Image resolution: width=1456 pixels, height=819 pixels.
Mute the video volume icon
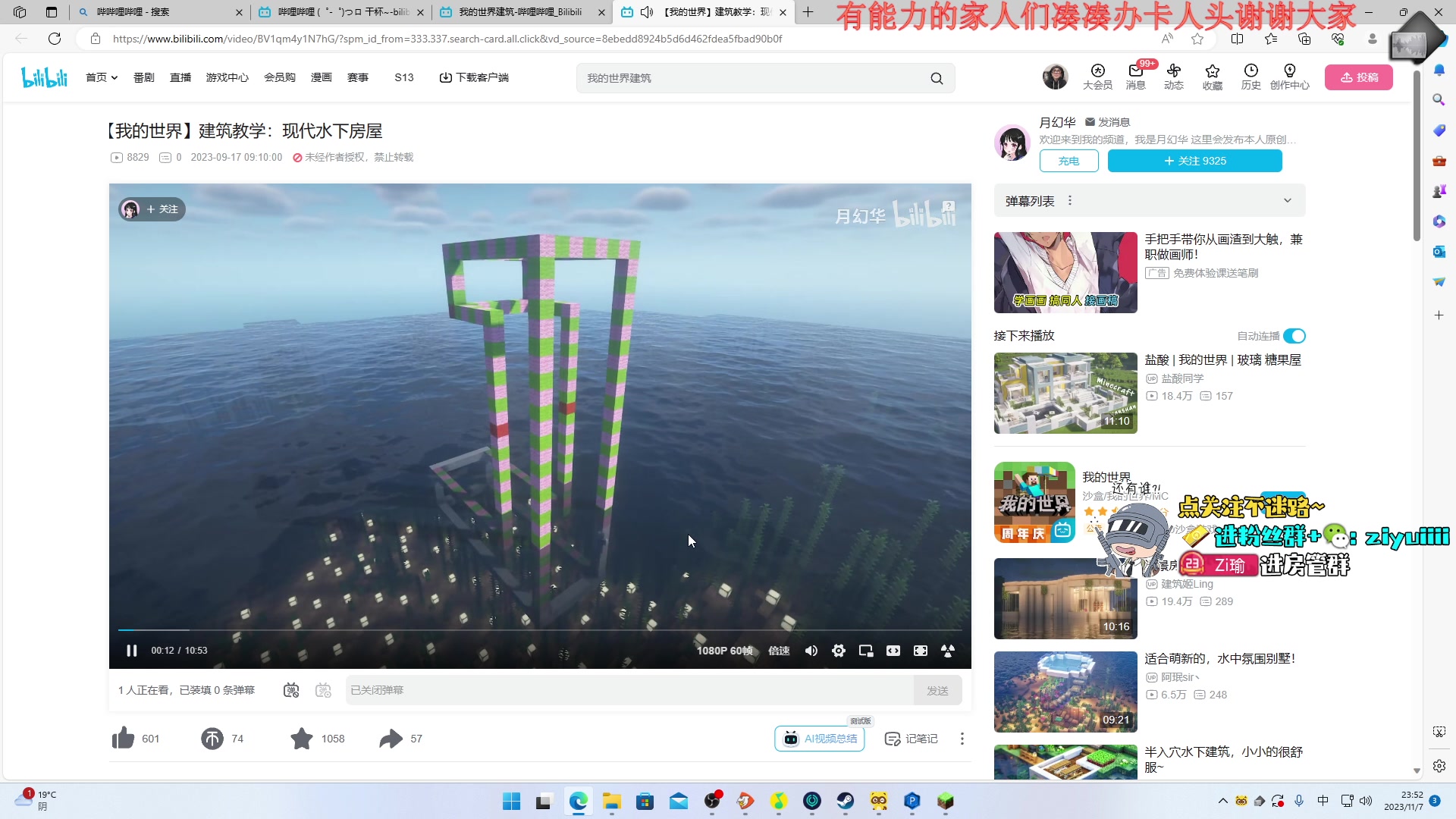click(811, 651)
